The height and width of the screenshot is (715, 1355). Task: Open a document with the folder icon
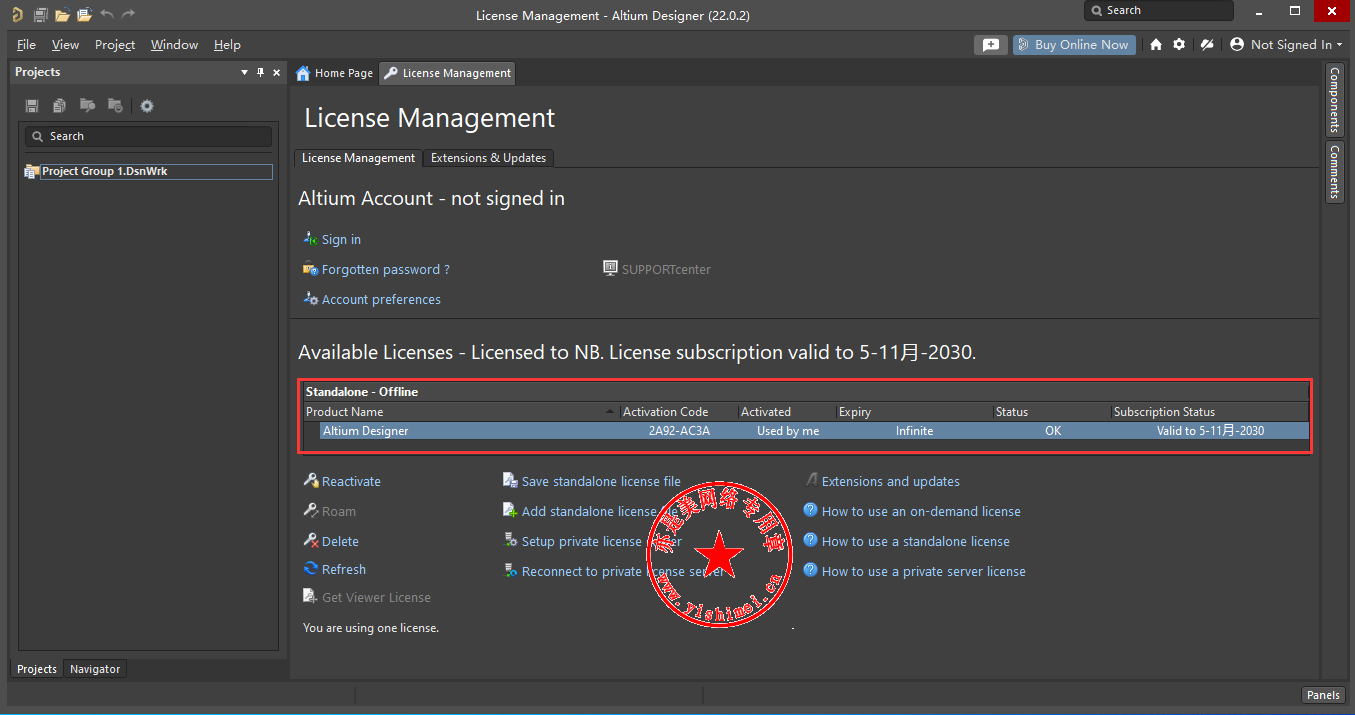click(62, 15)
